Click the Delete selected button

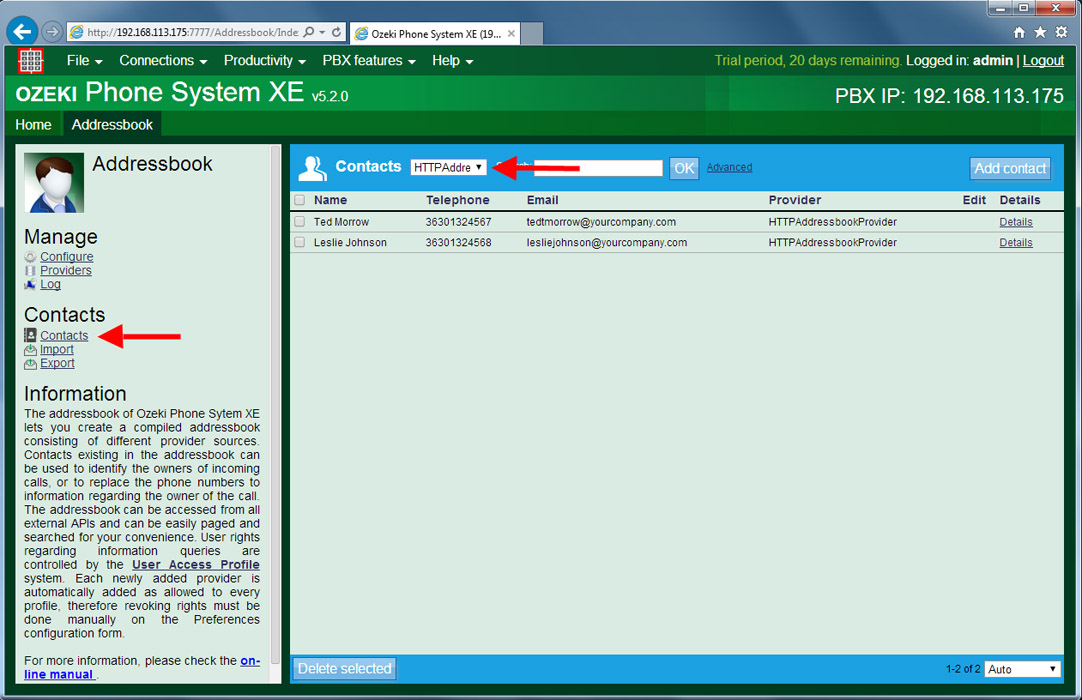pos(344,669)
